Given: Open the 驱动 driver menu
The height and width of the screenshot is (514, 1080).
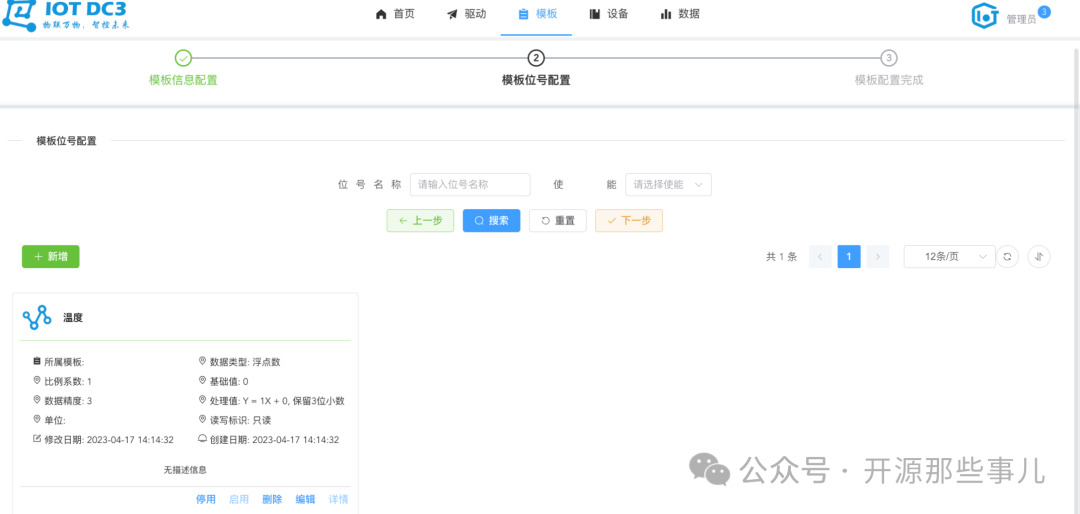Looking at the screenshot, I should coord(466,14).
